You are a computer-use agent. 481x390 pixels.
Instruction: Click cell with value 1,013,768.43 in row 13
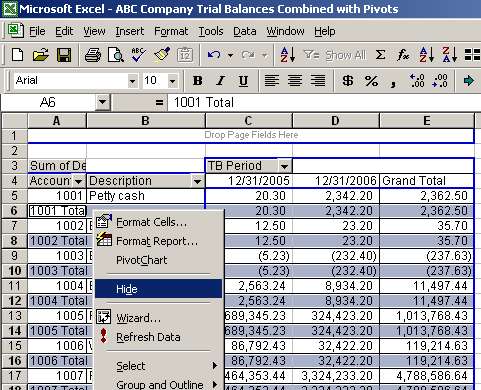[x=427, y=316]
